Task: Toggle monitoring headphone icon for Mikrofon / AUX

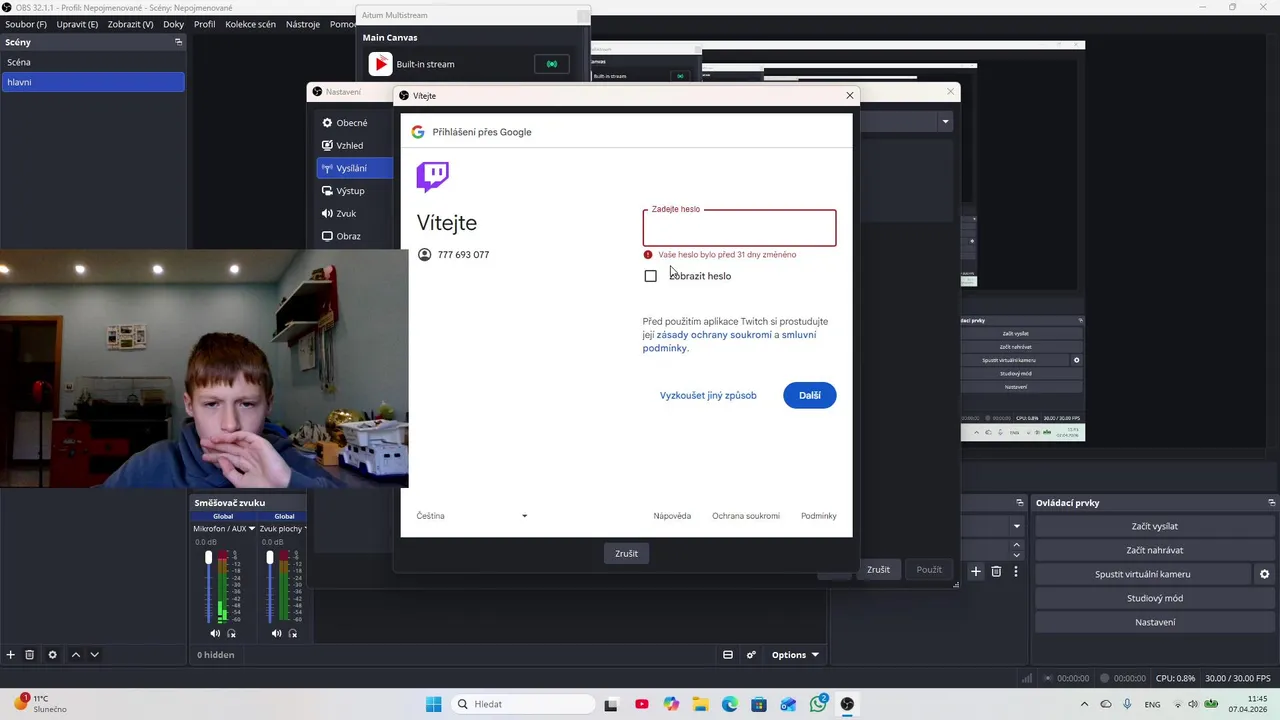Action: click(232, 633)
